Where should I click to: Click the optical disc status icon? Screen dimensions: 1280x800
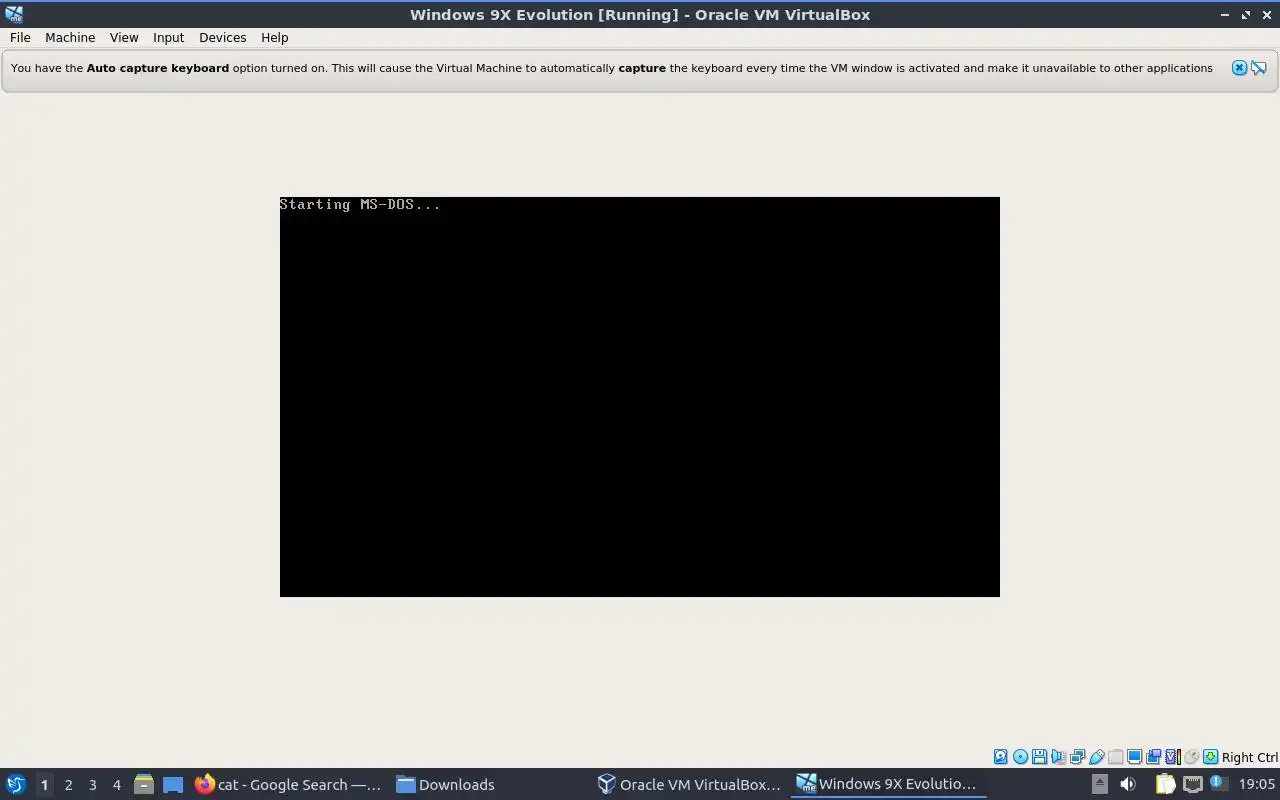(x=1020, y=757)
